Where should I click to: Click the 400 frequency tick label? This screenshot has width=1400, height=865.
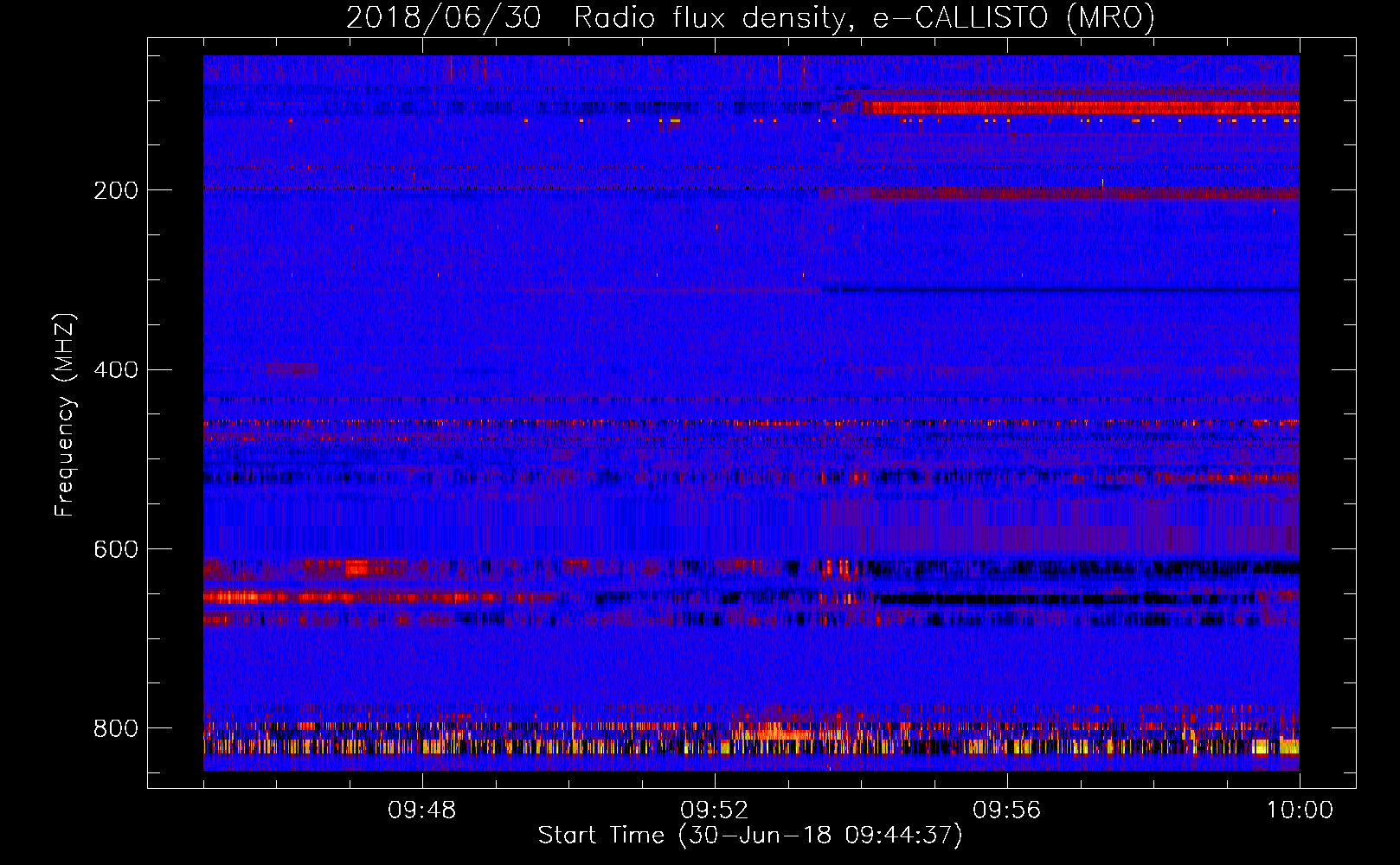116,370
